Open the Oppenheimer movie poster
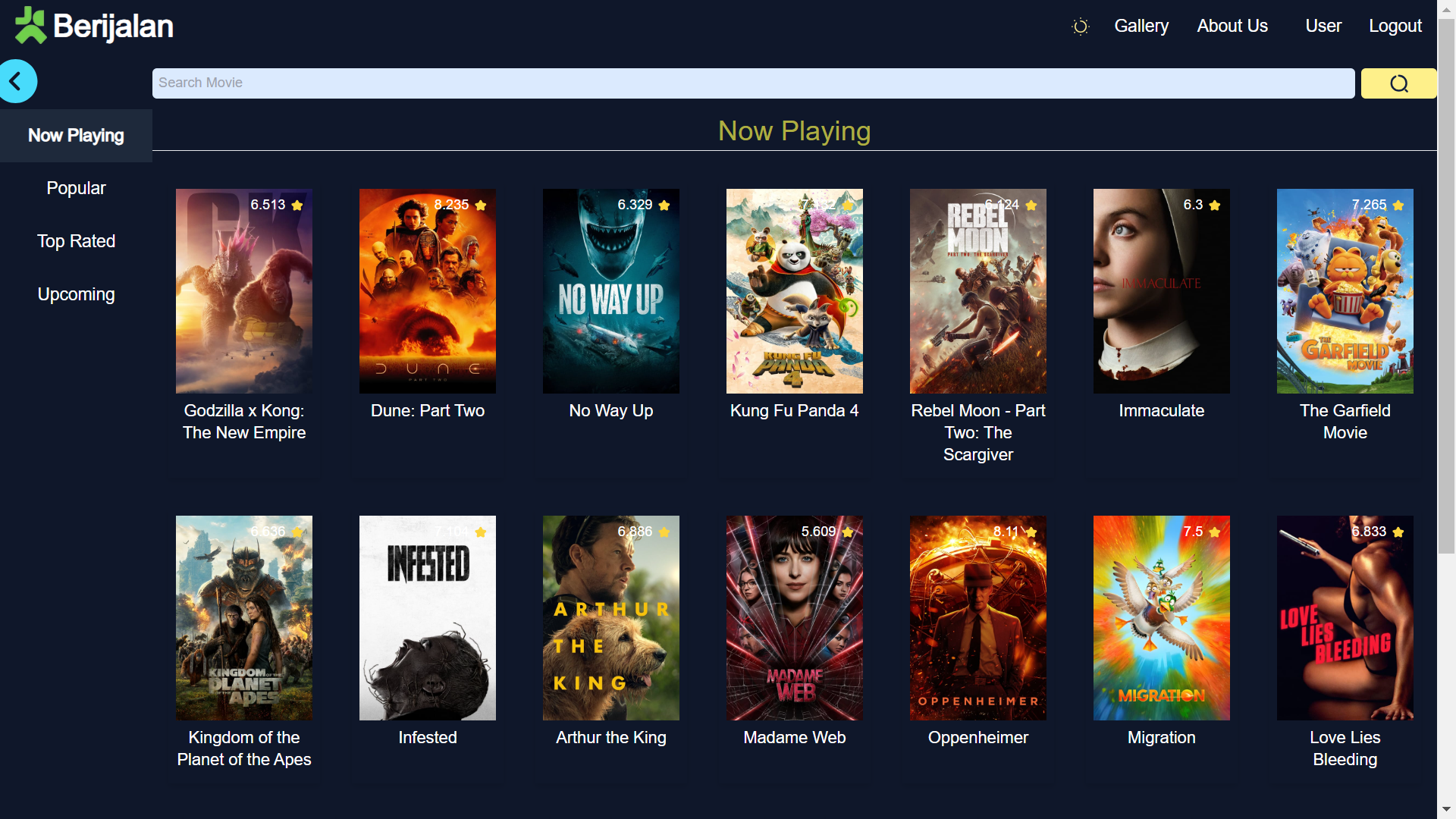Image resolution: width=1456 pixels, height=819 pixels. 978,618
